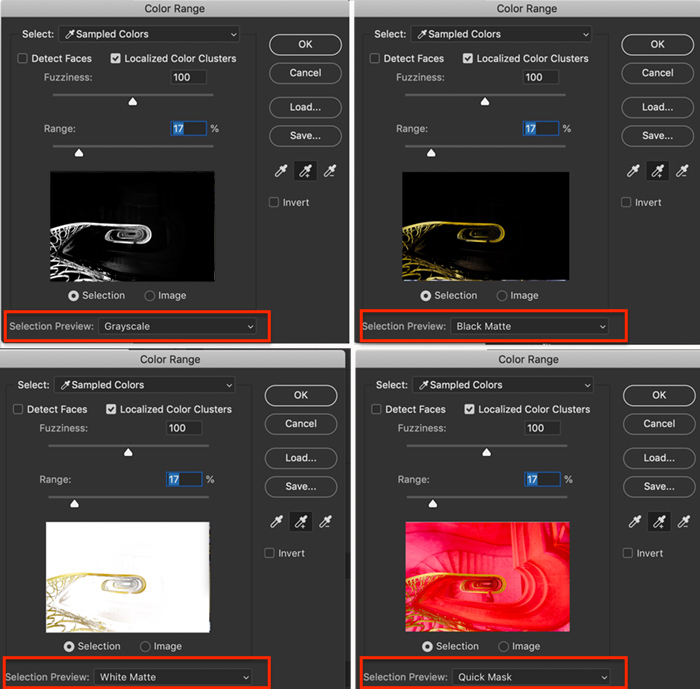Screen dimensions: 700x689
Task: Open Selection Preview dropdown showing Quick Mask
Action: (531, 677)
